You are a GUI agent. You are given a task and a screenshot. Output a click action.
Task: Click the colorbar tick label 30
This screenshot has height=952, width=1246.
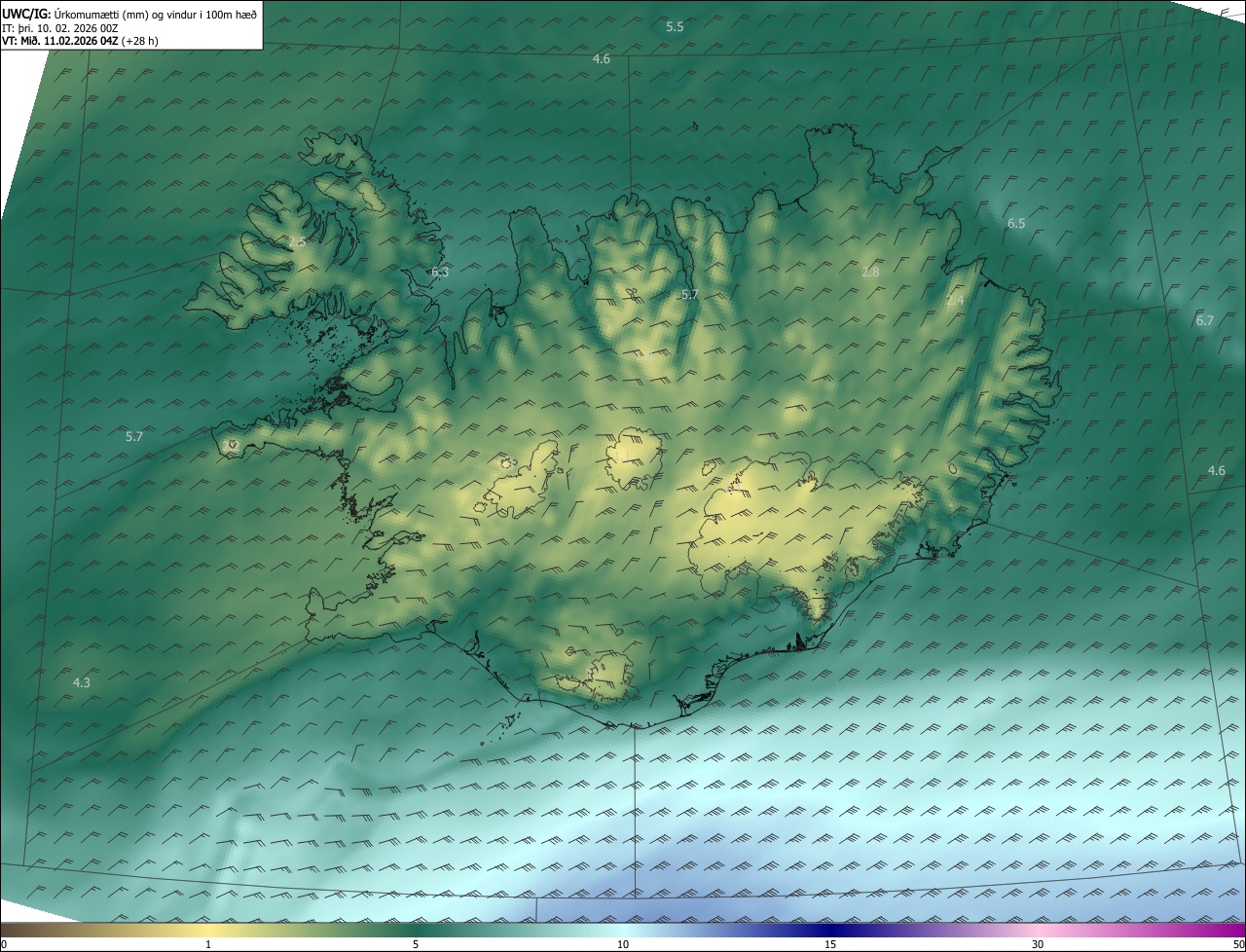(x=1038, y=944)
